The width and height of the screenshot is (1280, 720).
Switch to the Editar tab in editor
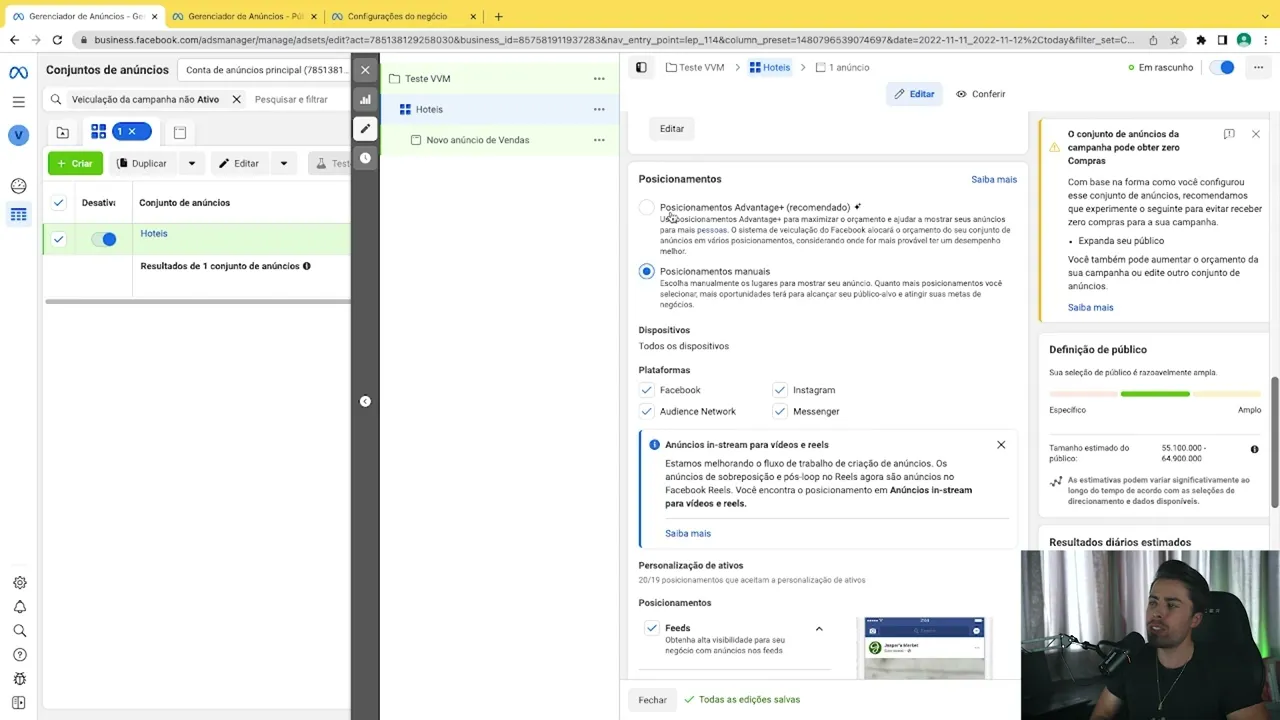click(x=914, y=94)
